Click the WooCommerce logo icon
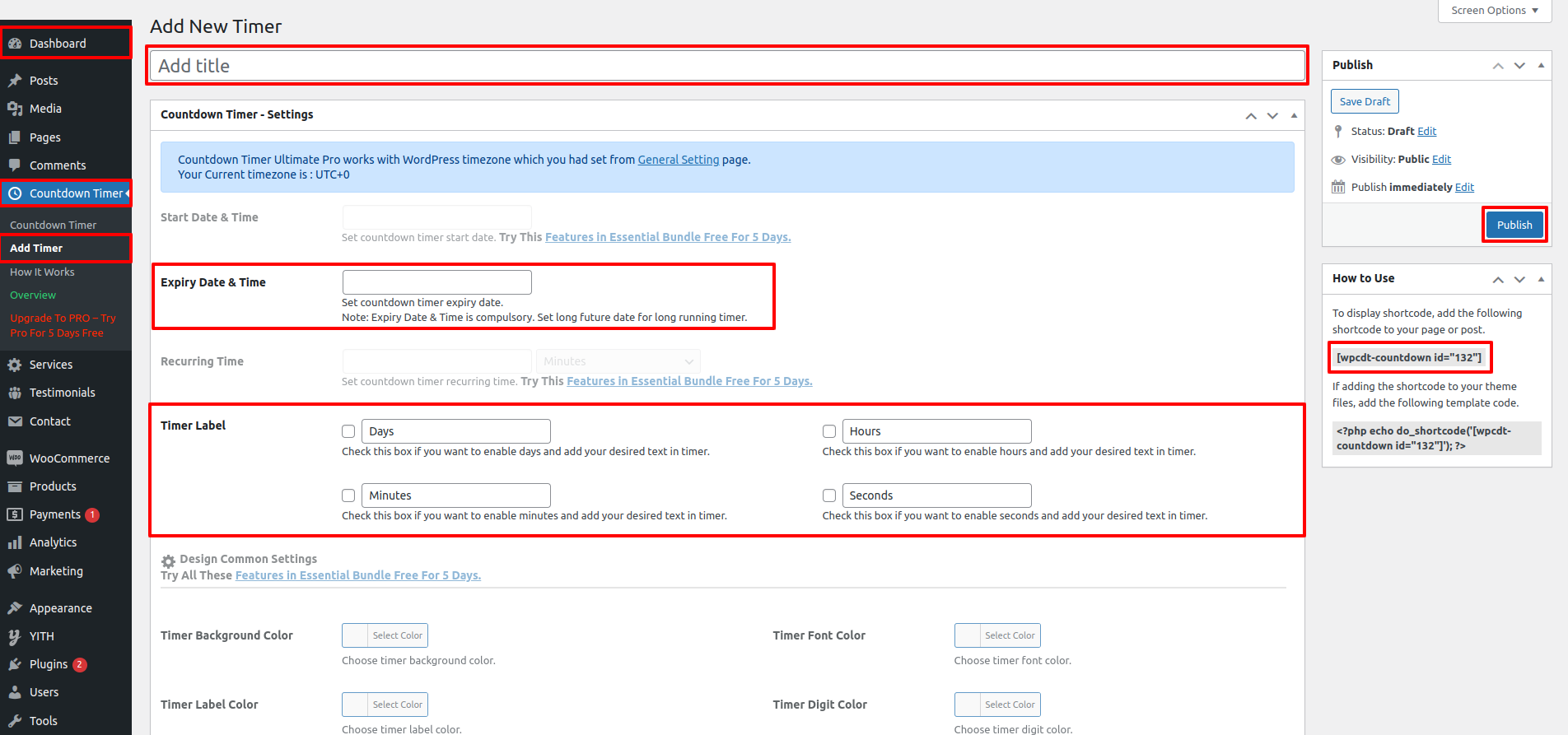 (x=15, y=458)
